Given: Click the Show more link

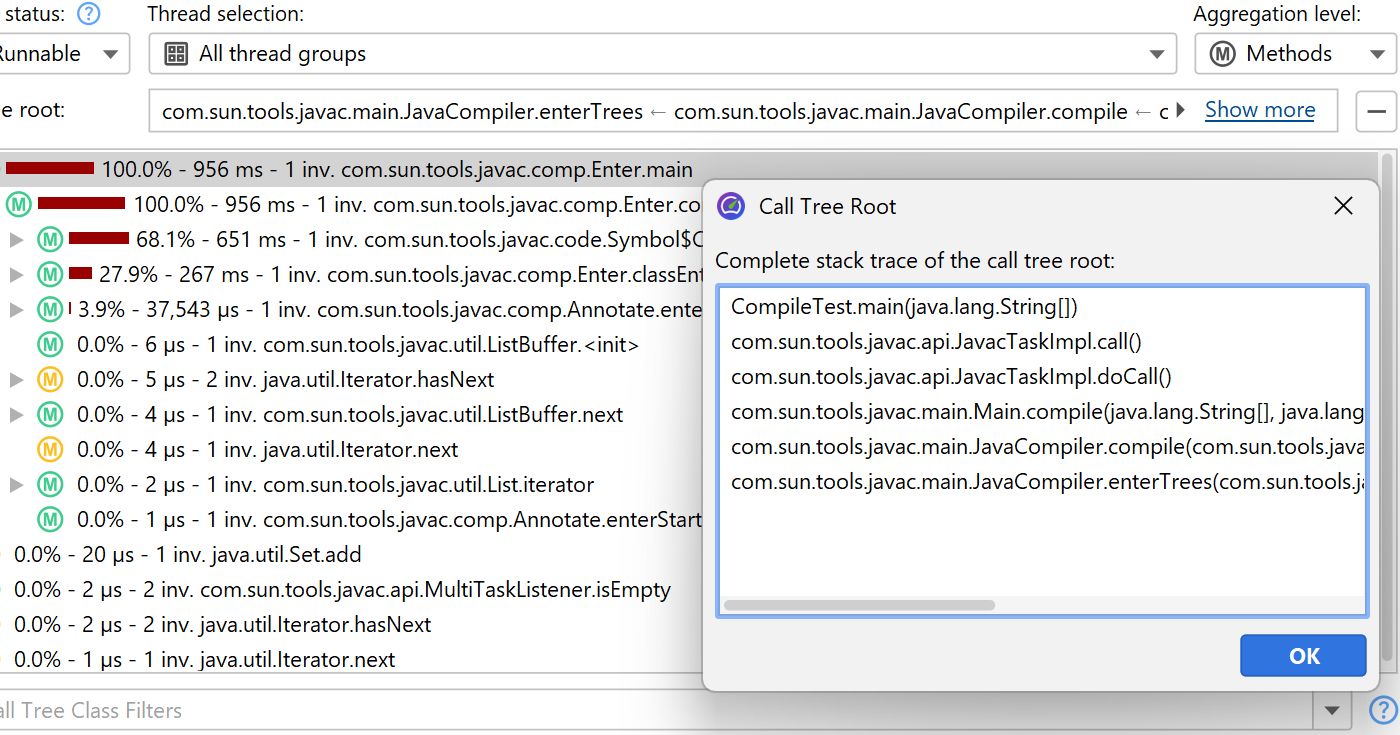Looking at the screenshot, I should tap(1259, 110).
